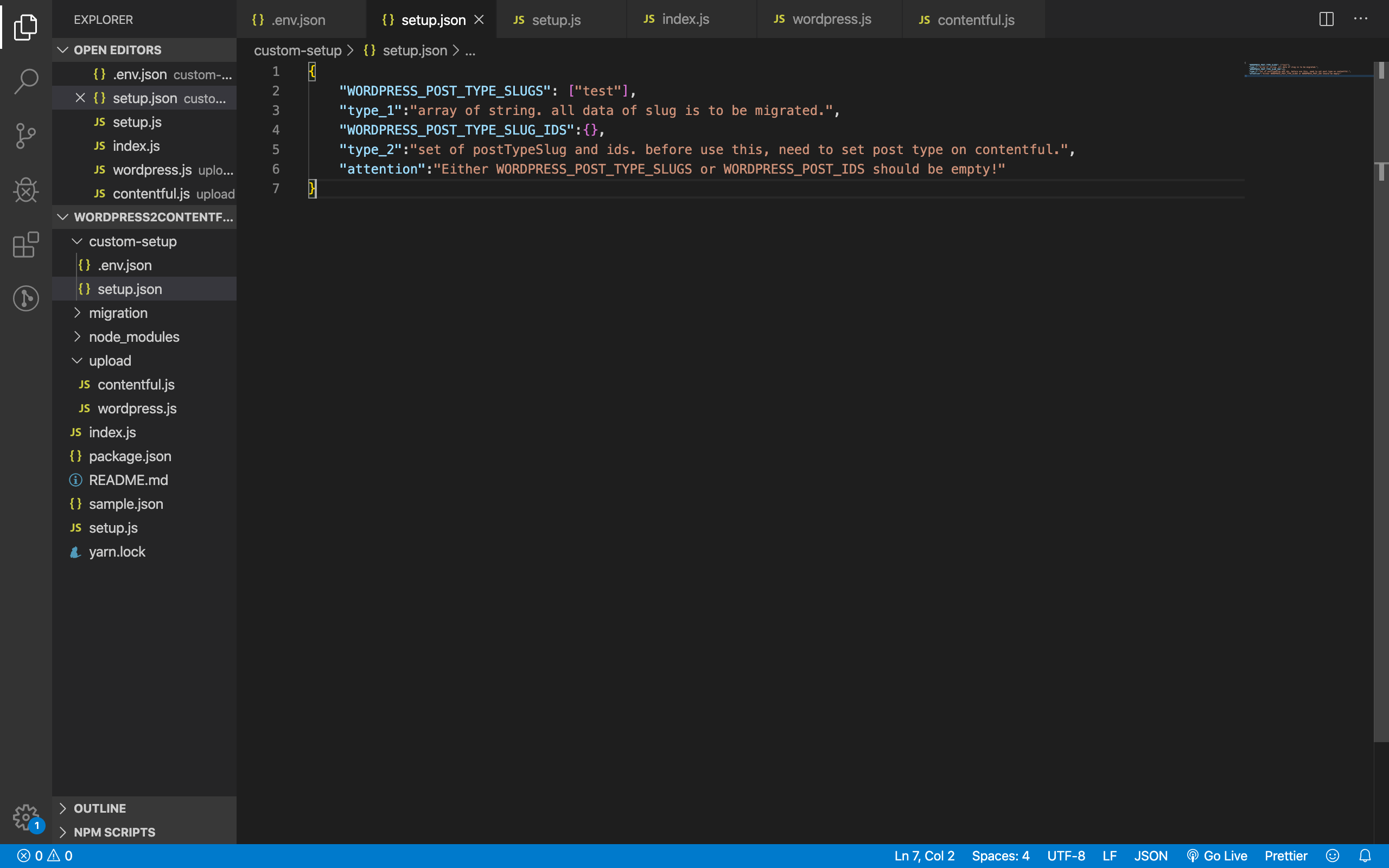Open the Run and Debug view

pos(26,190)
